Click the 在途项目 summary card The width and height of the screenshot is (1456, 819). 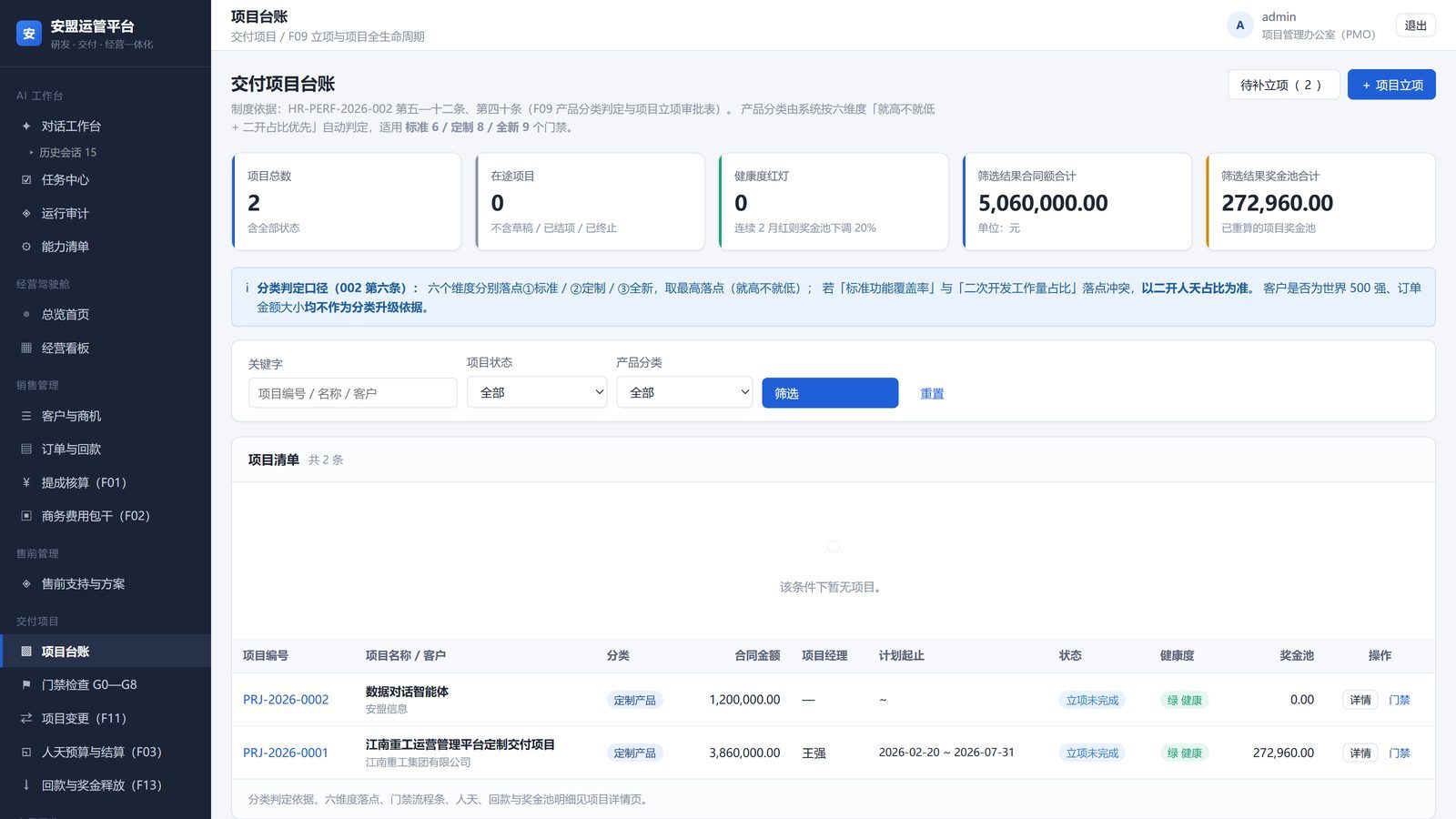pyautogui.click(x=590, y=201)
